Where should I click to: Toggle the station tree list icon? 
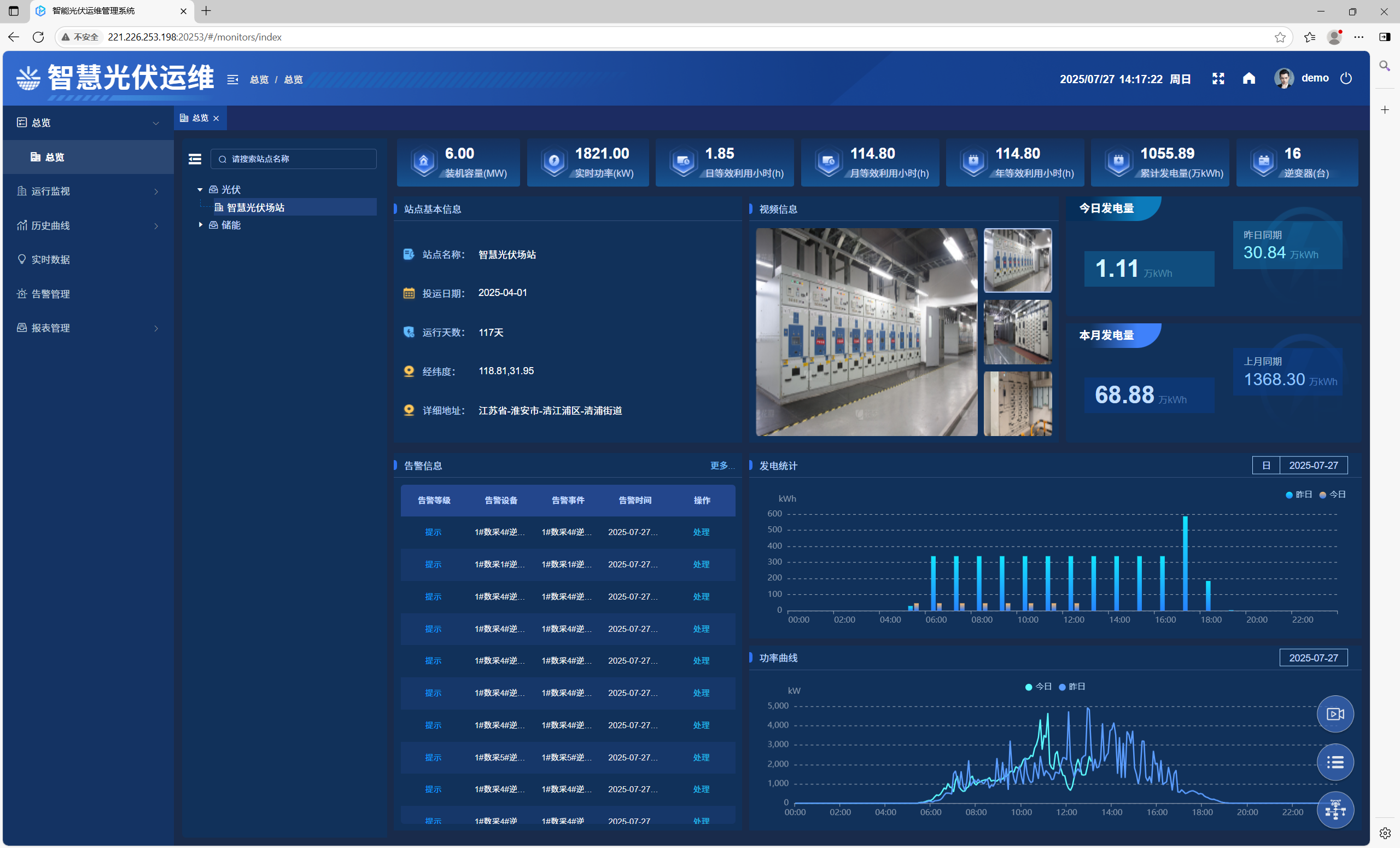(x=195, y=159)
